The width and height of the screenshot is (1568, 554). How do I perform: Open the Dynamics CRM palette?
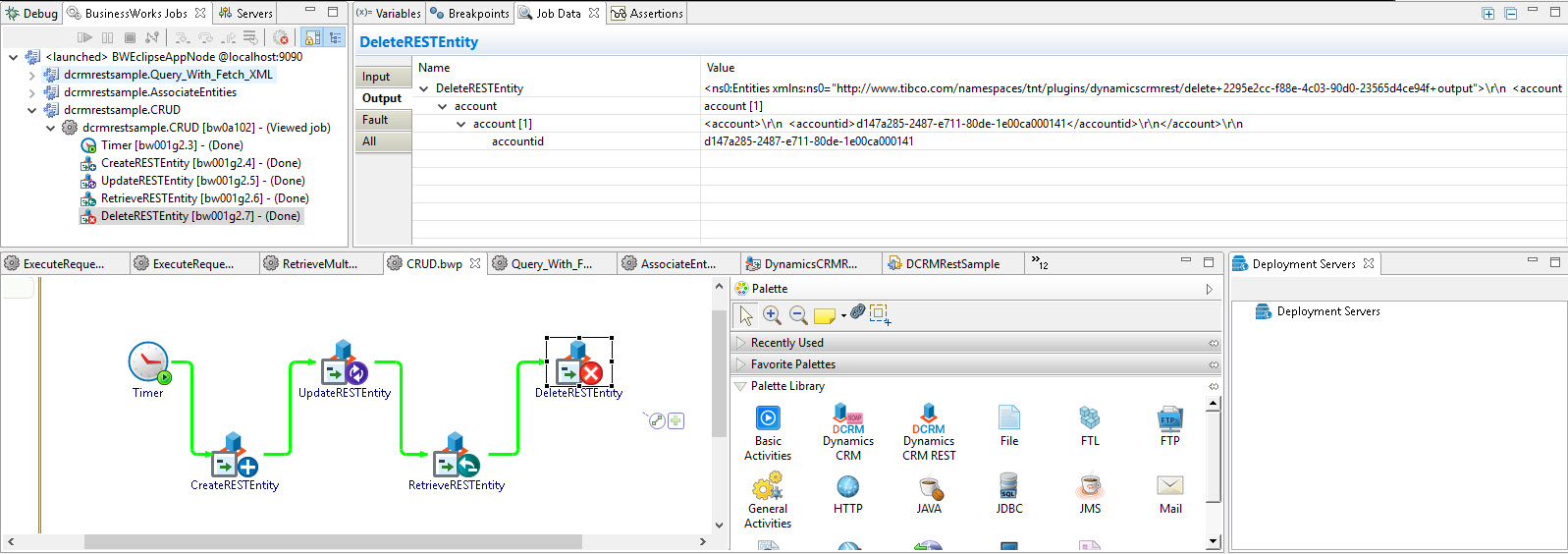tap(848, 432)
